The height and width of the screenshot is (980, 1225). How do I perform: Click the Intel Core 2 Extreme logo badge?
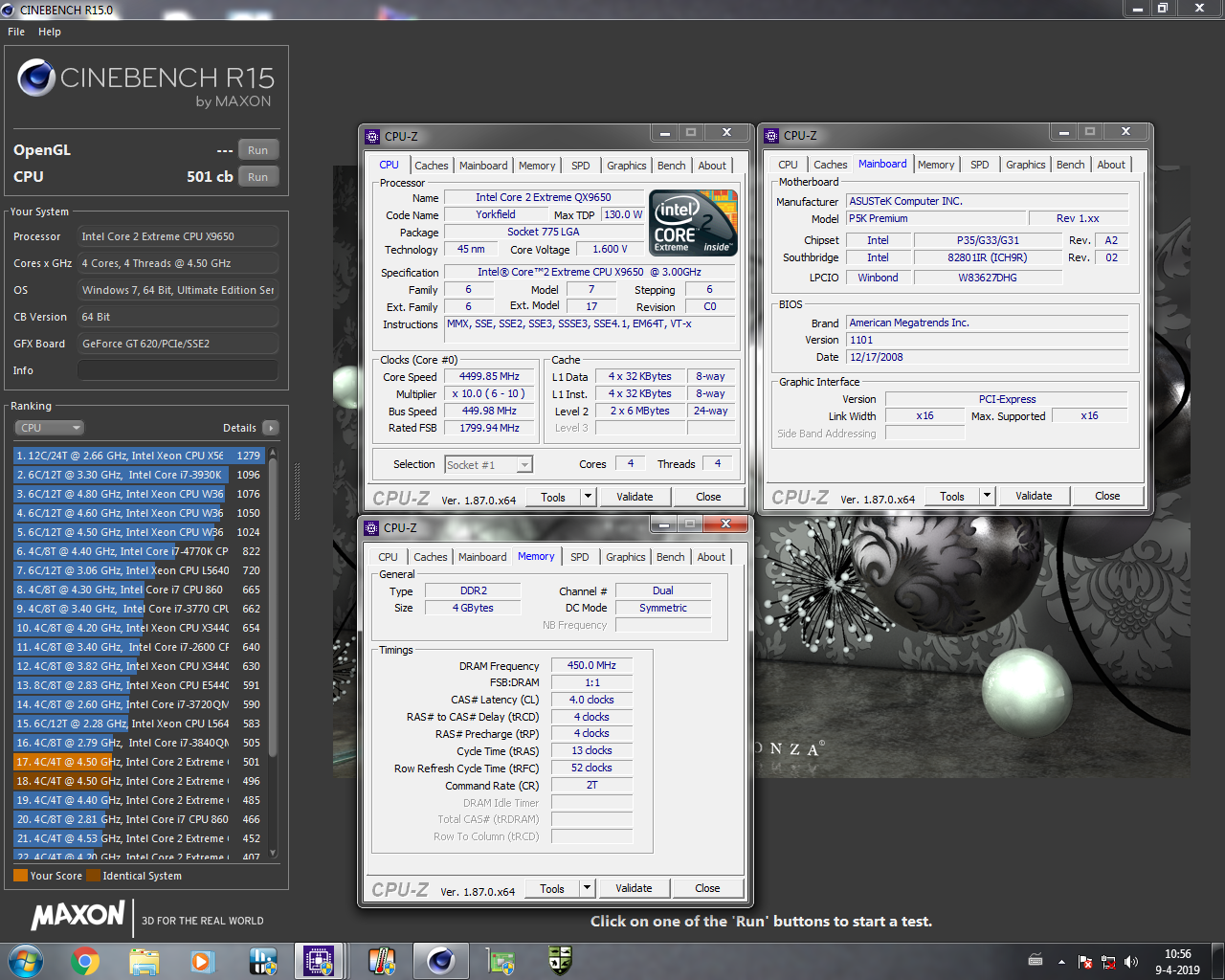(x=694, y=222)
